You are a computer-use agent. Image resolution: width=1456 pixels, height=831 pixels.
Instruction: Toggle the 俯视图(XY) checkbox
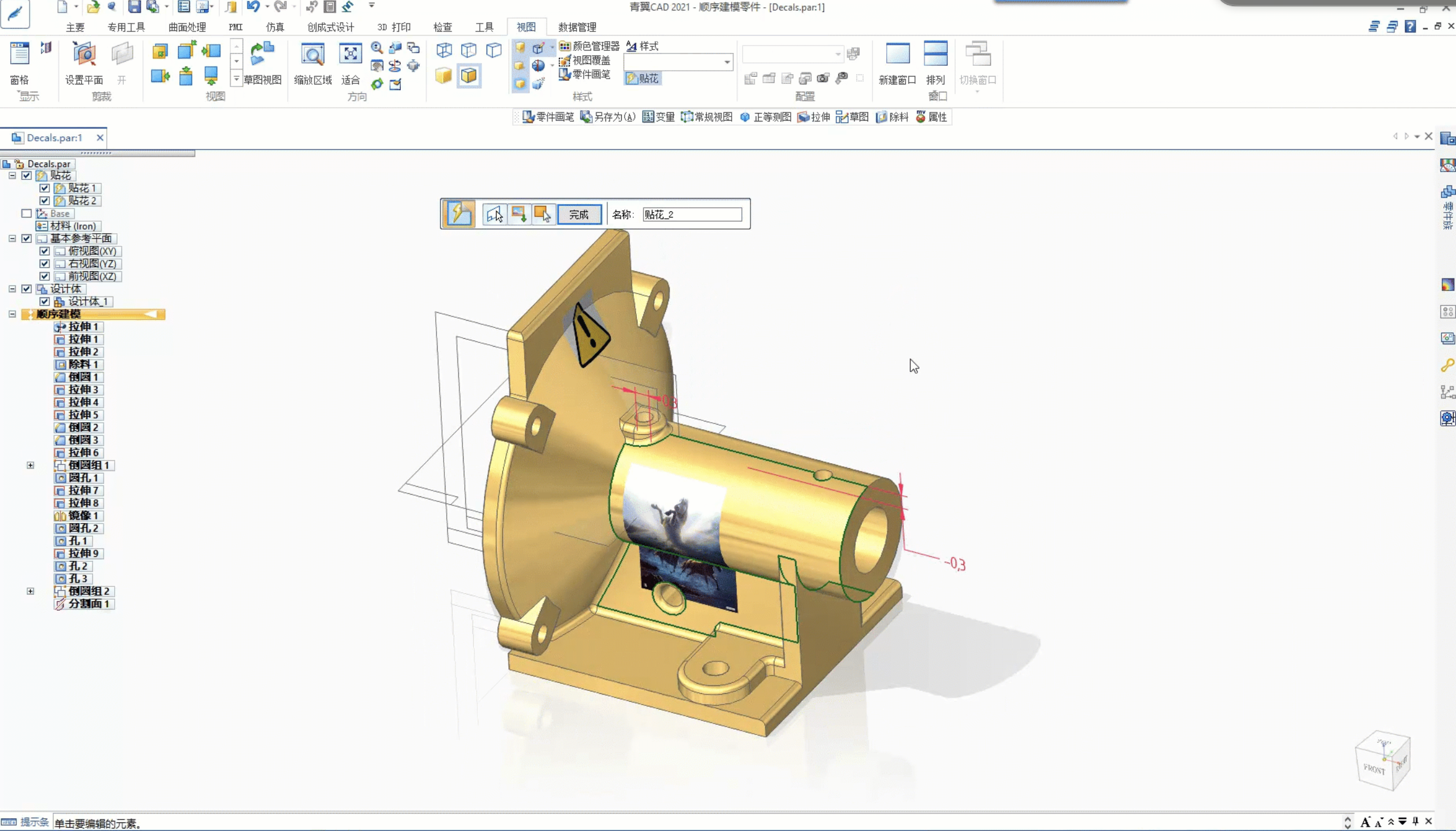pyautogui.click(x=45, y=251)
